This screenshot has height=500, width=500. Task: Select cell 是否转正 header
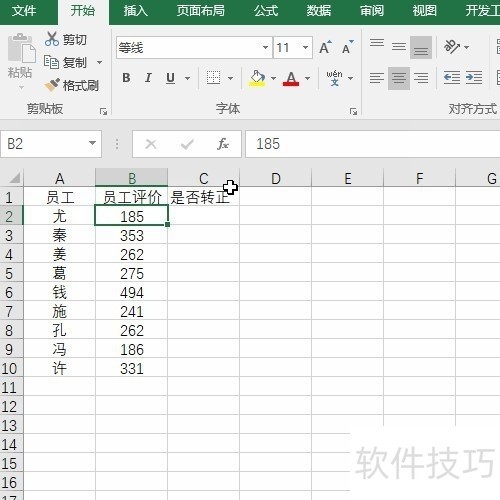click(203, 197)
